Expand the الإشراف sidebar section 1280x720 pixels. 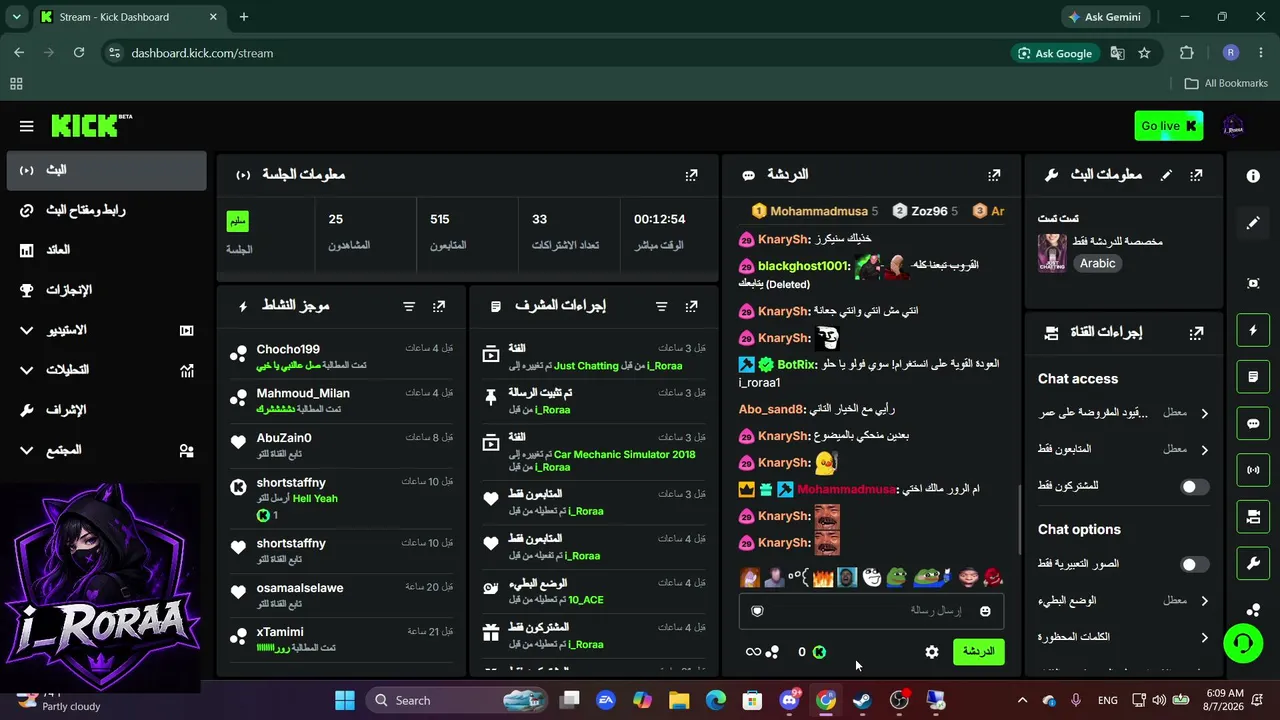(106, 410)
